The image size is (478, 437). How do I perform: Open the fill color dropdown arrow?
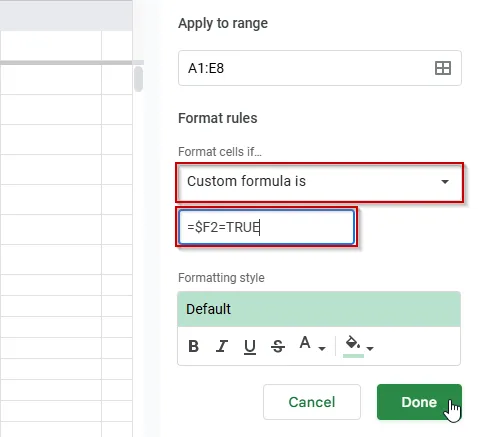[x=370, y=349]
